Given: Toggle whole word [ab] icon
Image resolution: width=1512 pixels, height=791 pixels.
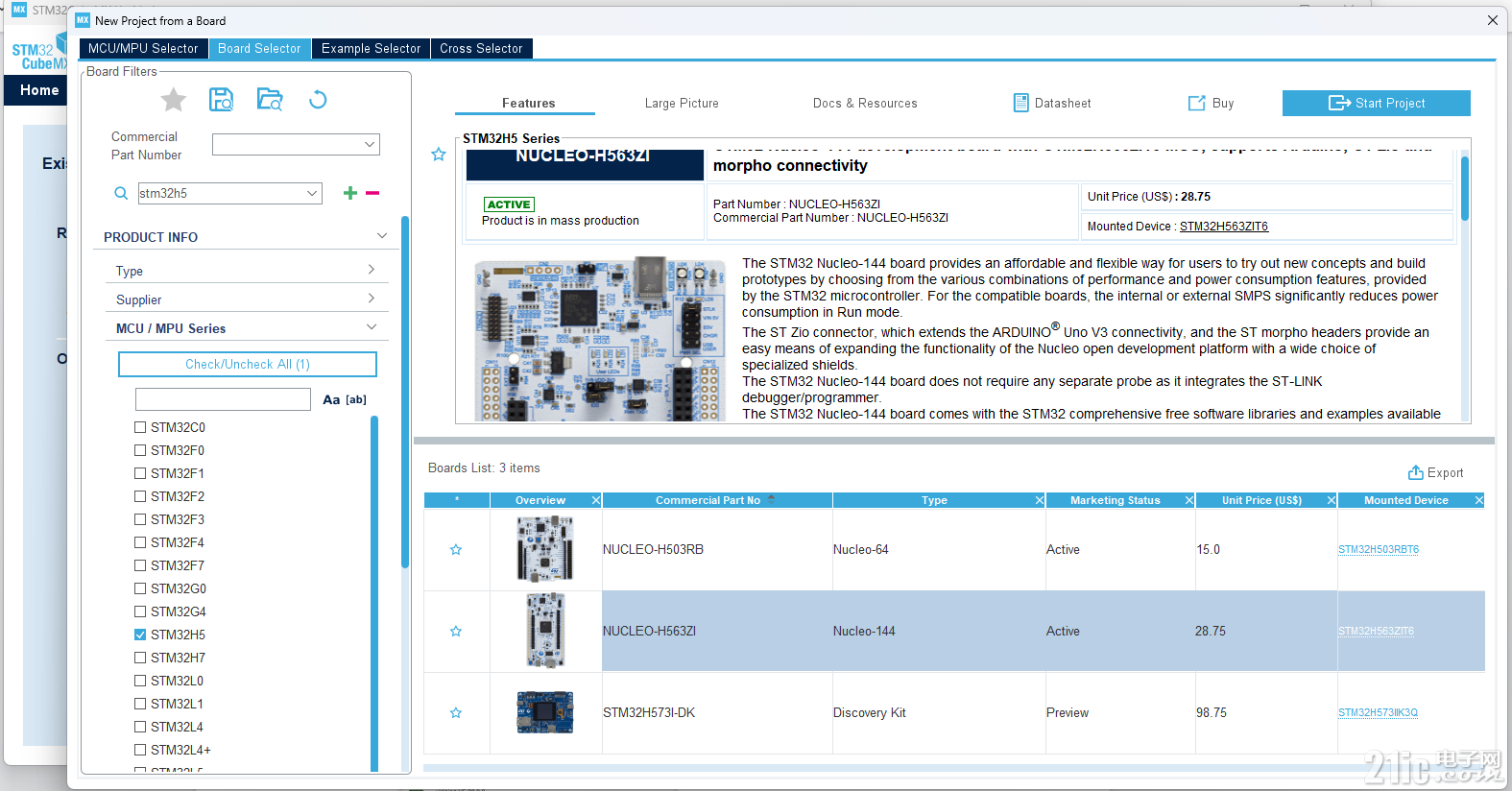Looking at the screenshot, I should click(x=356, y=399).
